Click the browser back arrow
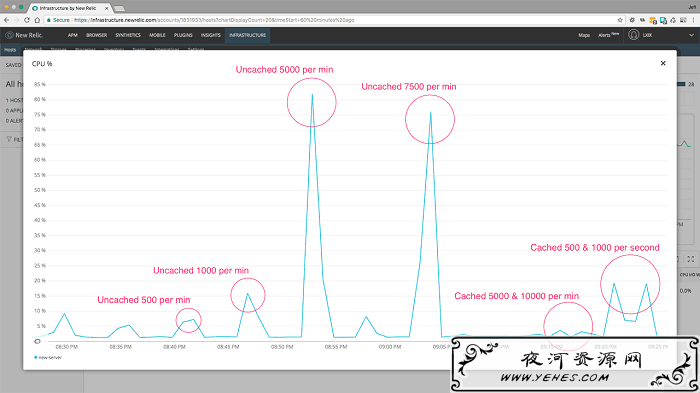Viewport: 700px width, 393px height. 6,20
